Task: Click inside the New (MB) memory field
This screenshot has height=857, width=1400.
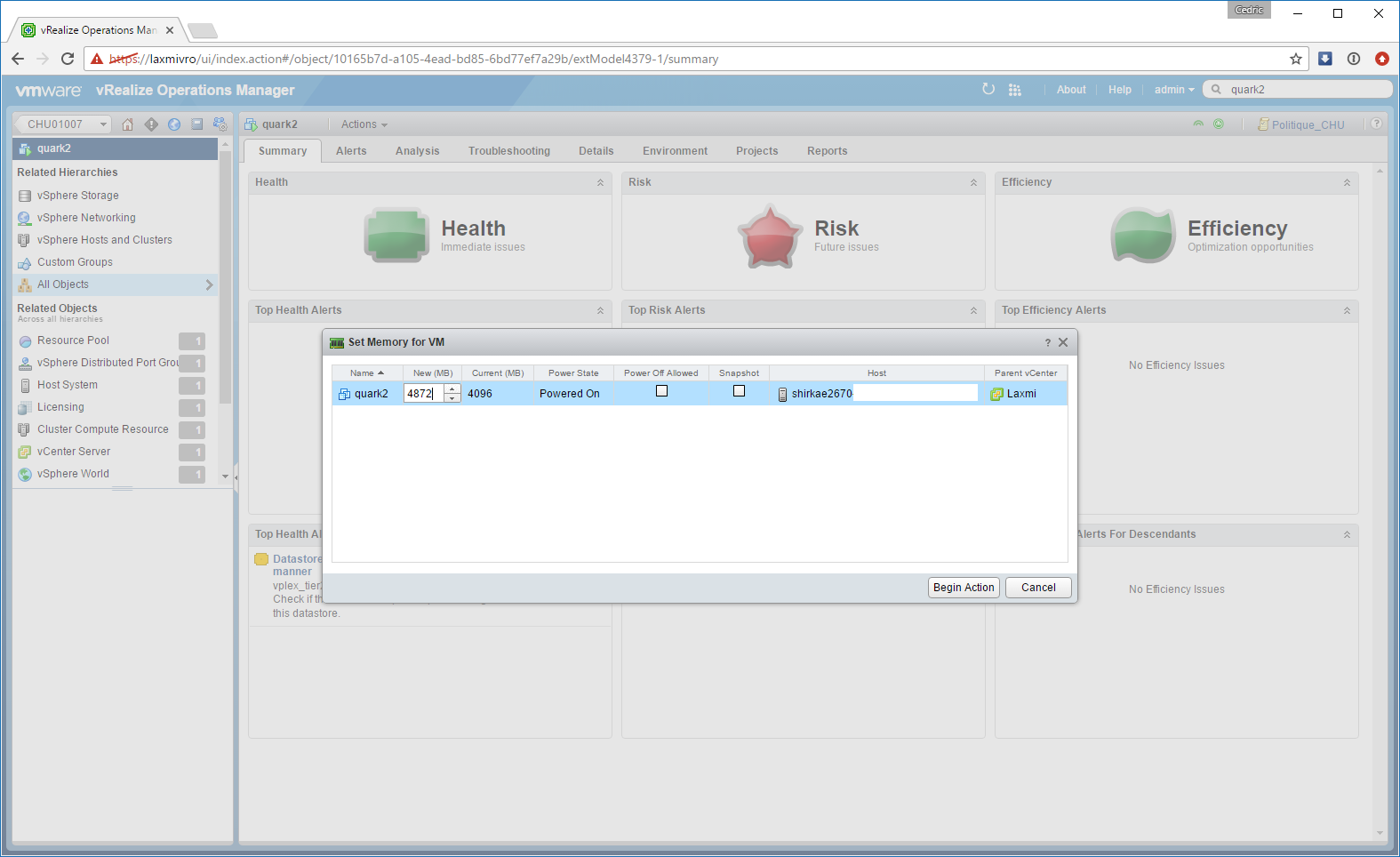Action: click(x=424, y=394)
